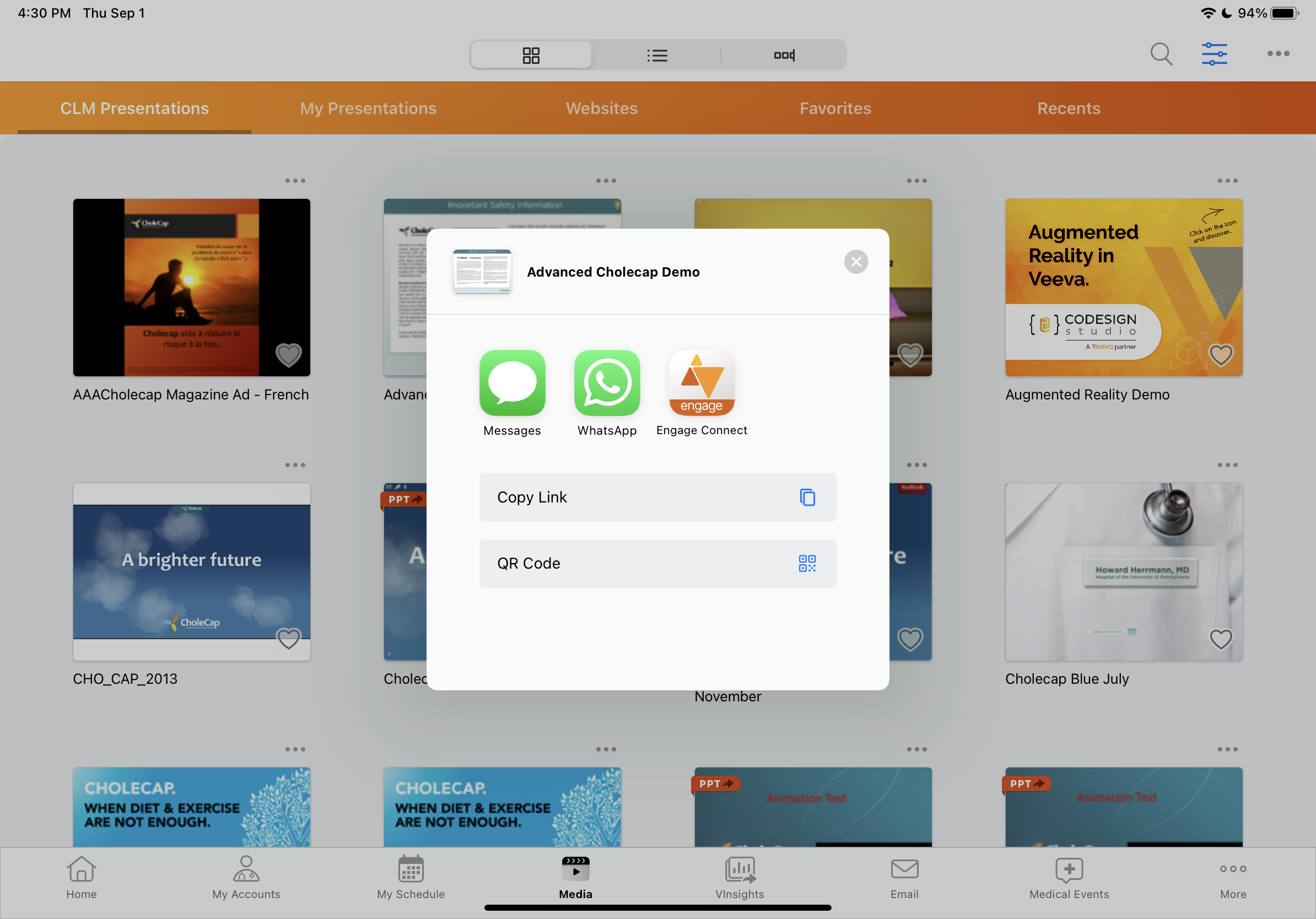Viewport: 1316px width, 919px height.
Task: Switch to the My Presentations tab
Action: 368,109
